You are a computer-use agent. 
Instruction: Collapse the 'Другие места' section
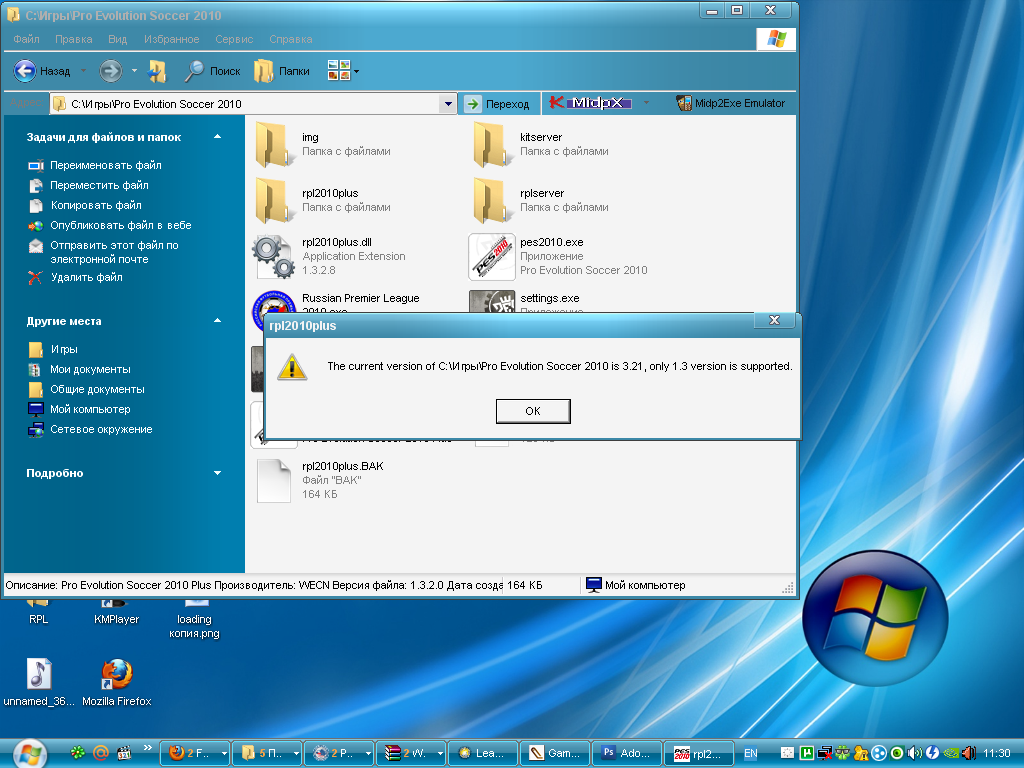coord(217,321)
